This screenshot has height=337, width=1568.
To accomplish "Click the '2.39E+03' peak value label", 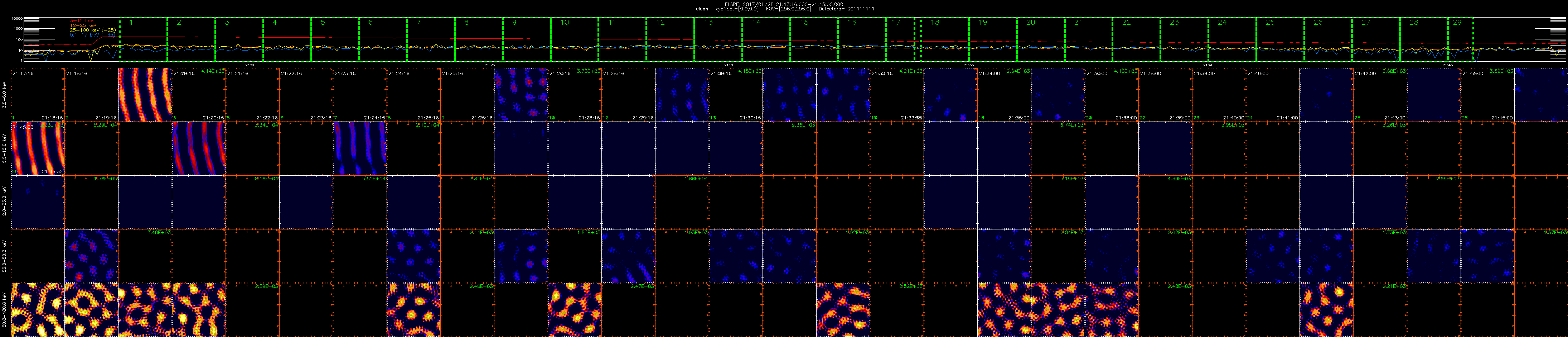I will 266,286.
